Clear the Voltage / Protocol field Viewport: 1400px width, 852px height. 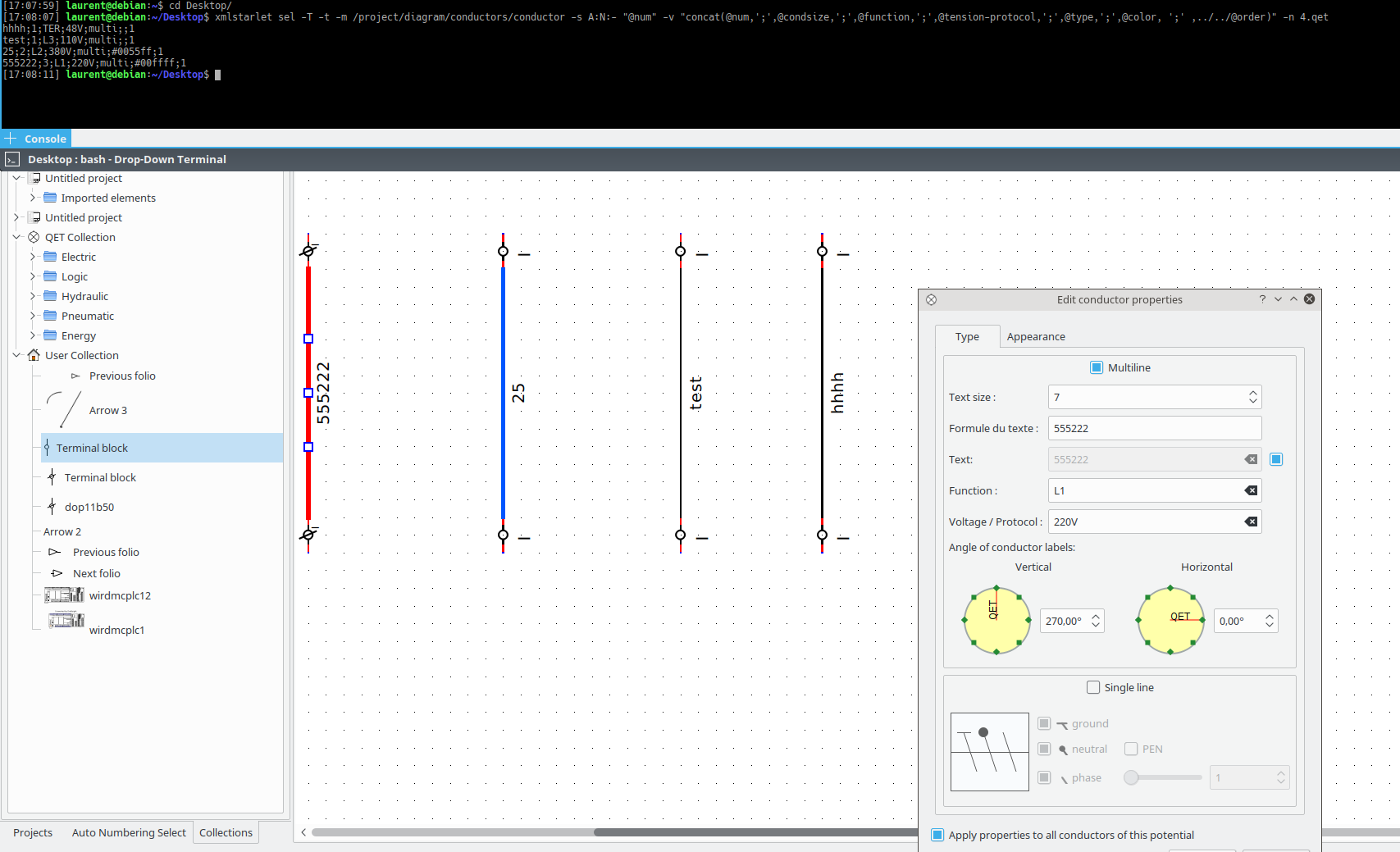(x=1251, y=522)
